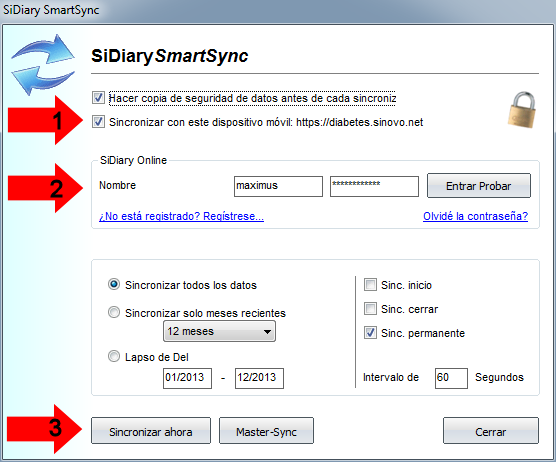This screenshot has height=462, width=556.
Task: Disable Sinc. permanente checkbox
Action: tap(370, 333)
